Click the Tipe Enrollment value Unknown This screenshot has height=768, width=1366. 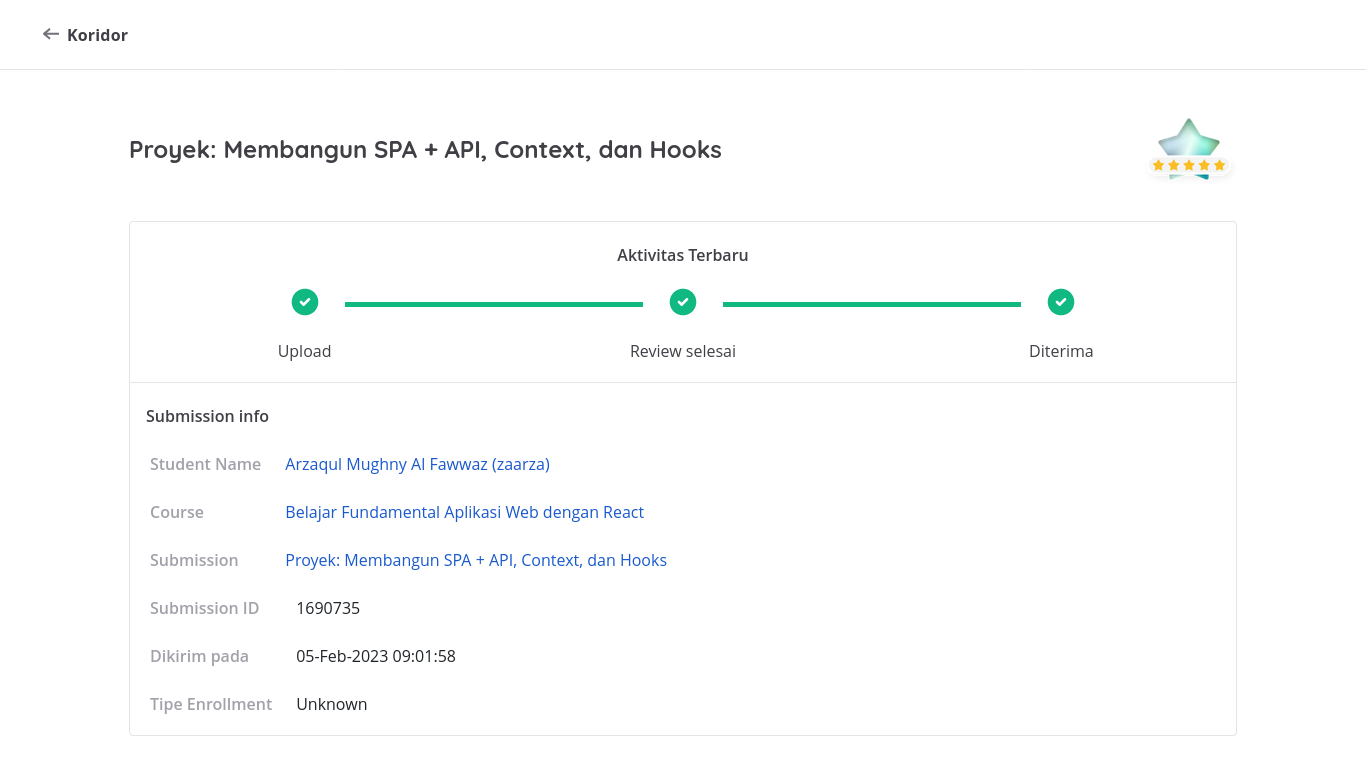click(332, 704)
